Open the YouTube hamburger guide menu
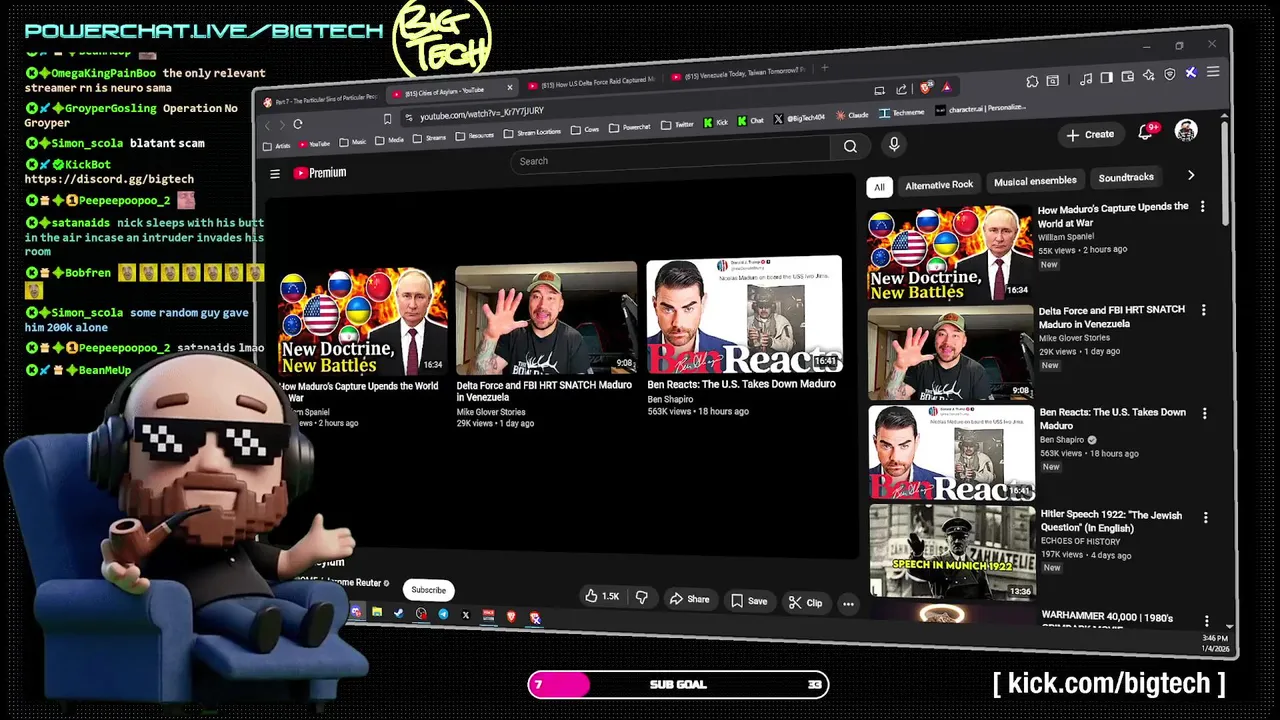Viewport: 1280px width, 720px height. [275, 174]
